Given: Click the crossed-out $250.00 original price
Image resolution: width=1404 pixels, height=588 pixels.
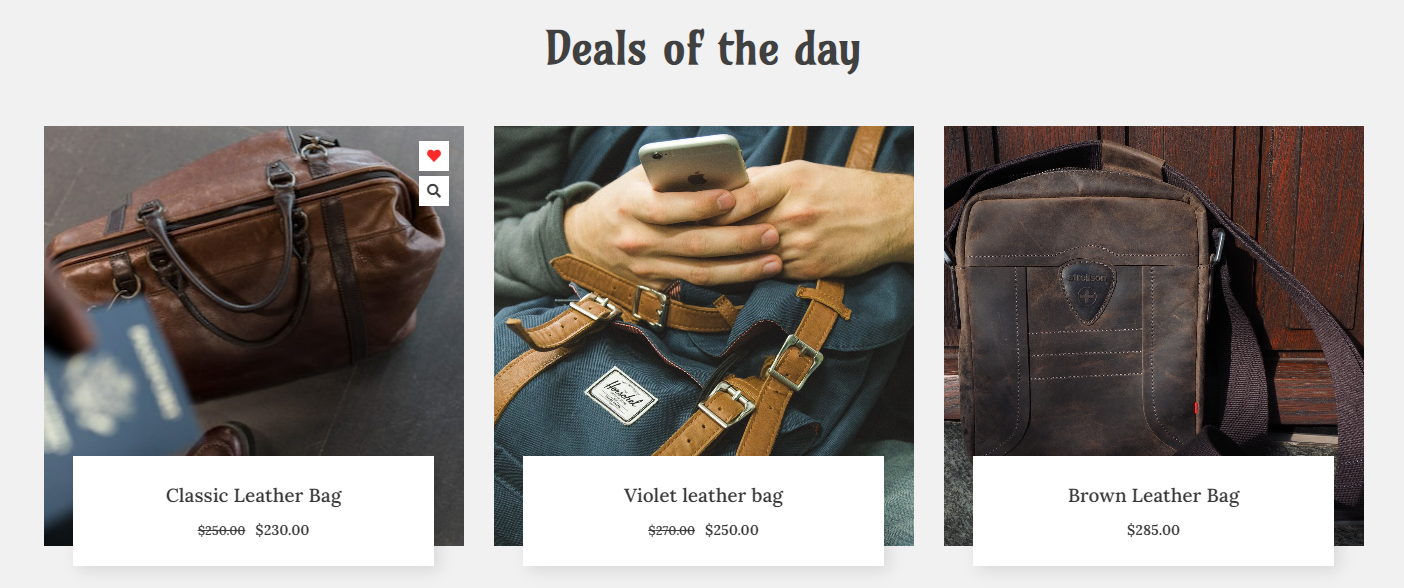Looking at the screenshot, I should click(x=222, y=531).
